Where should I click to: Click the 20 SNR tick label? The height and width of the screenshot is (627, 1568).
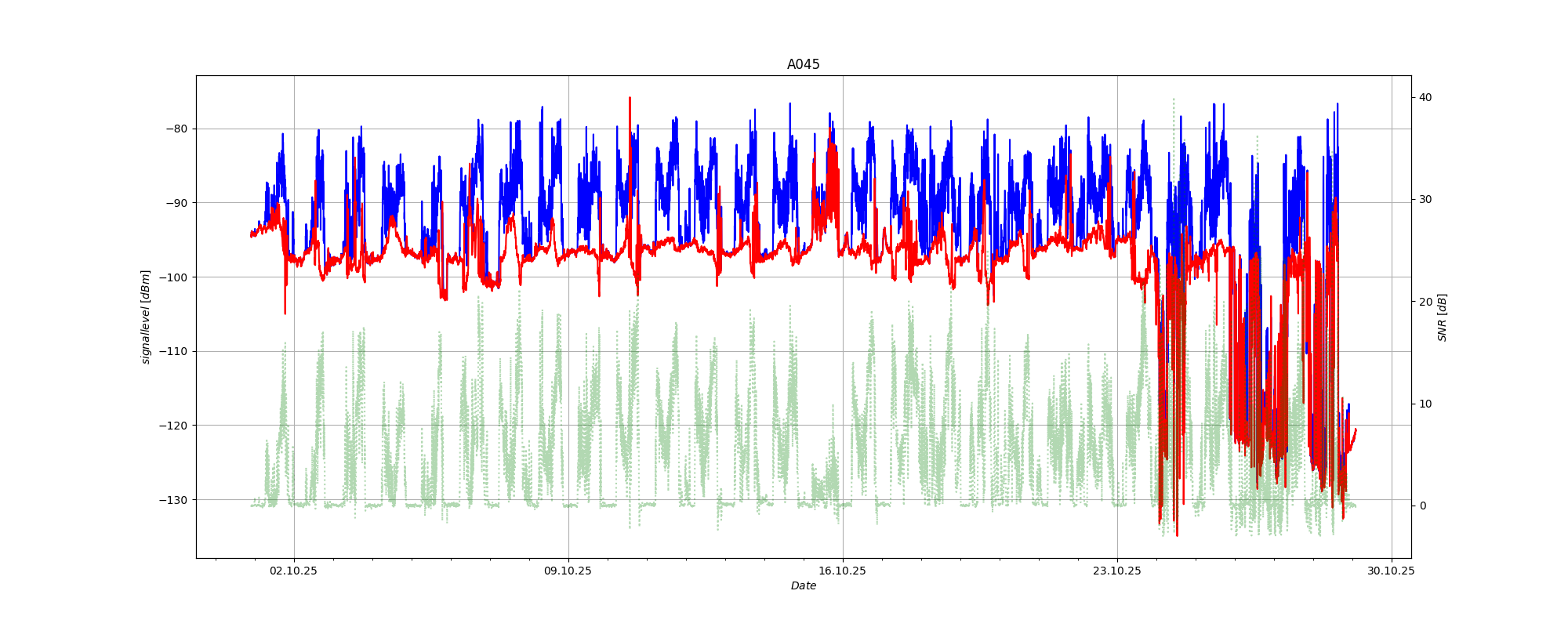pos(1425,302)
